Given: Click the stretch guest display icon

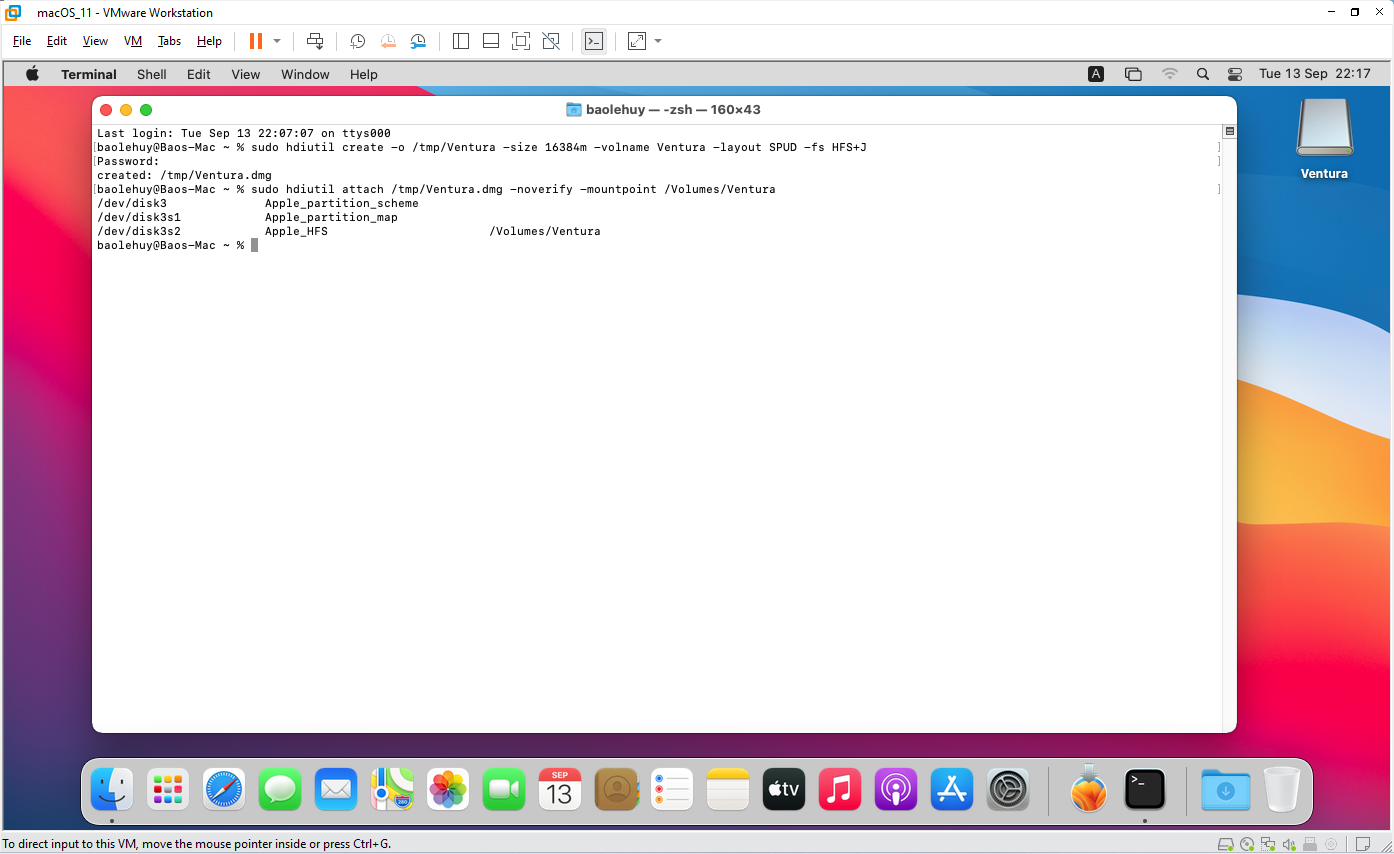Looking at the screenshot, I should [637, 41].
